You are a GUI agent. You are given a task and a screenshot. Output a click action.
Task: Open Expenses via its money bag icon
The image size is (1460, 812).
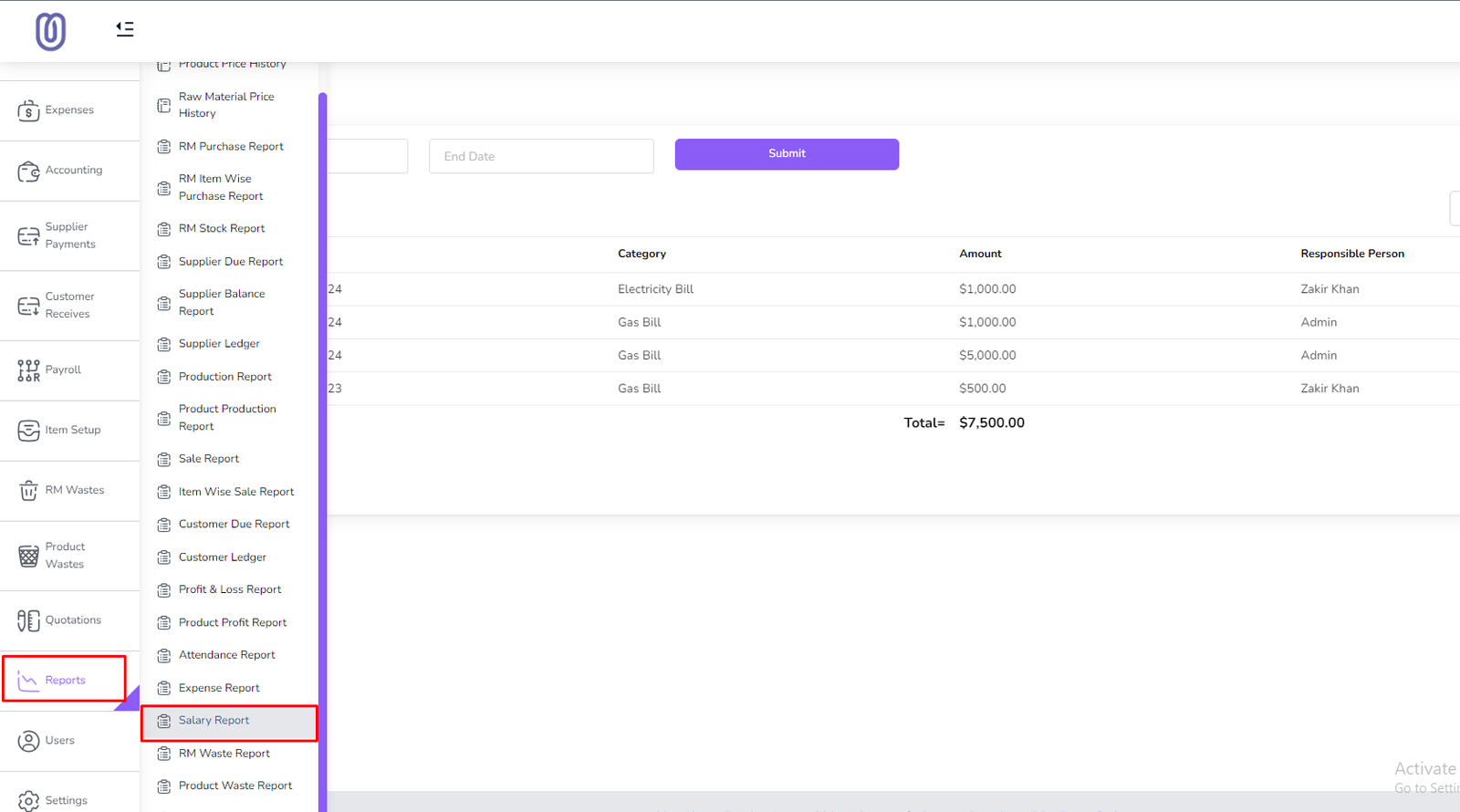pyautogui.click(x=28, y=111)
